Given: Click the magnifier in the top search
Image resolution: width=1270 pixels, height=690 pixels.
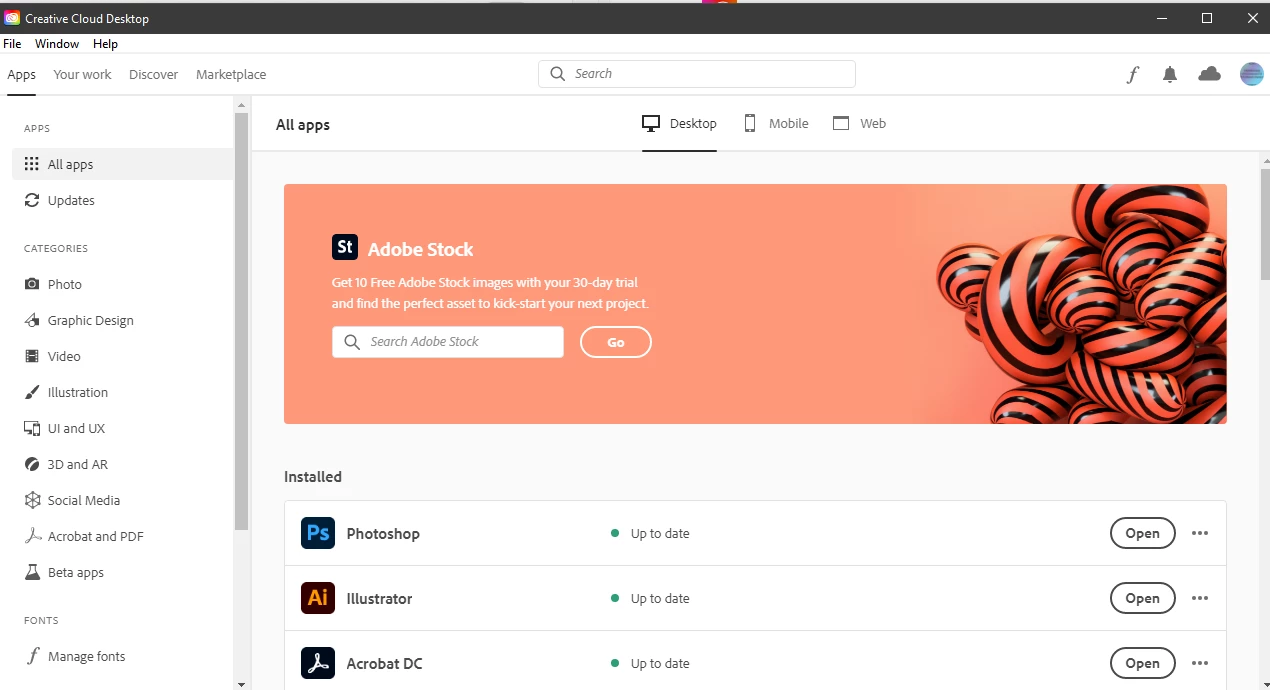Looking at the screenshot, I should click(x=558, y=74).
